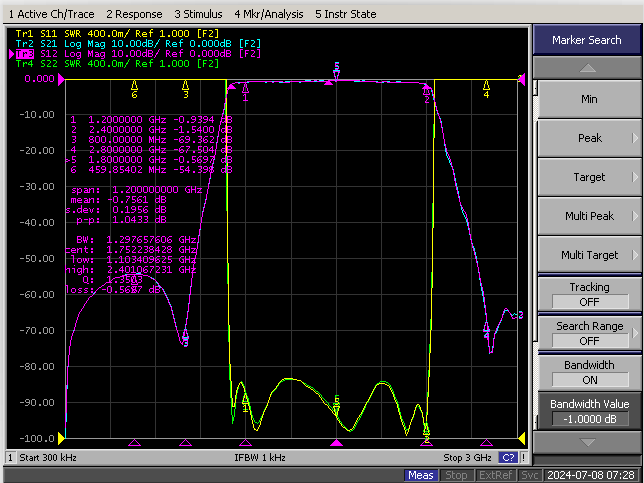Click the Peak search softkey
The height and width of the screenshot is (483, 644).
(589, 138)
